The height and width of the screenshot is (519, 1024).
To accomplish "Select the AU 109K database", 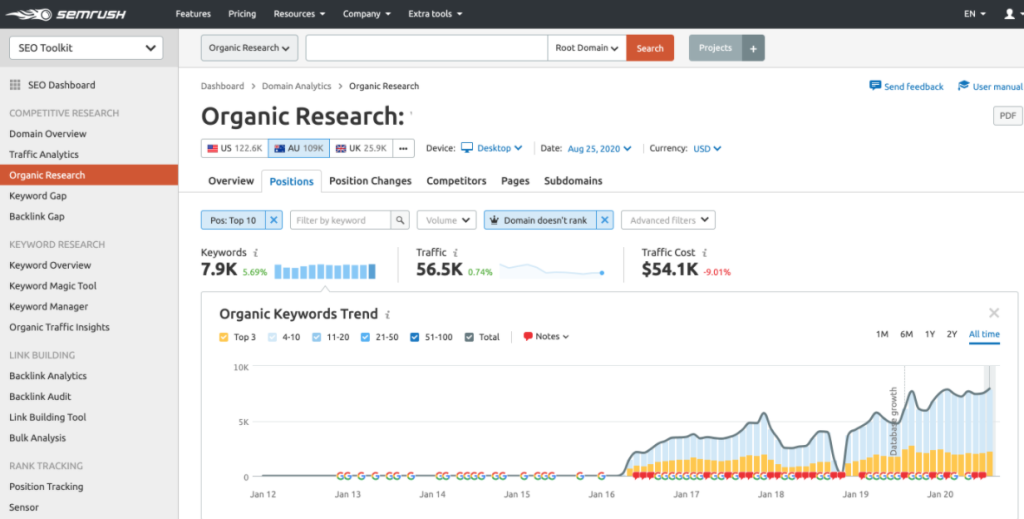I will click(298, 148).
